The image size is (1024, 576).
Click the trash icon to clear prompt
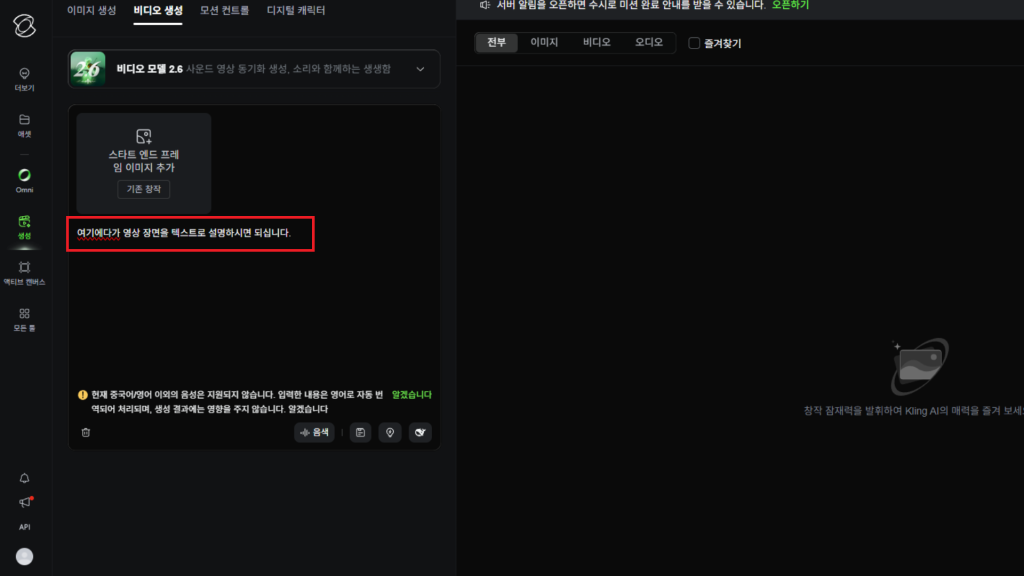pos(85,432)
